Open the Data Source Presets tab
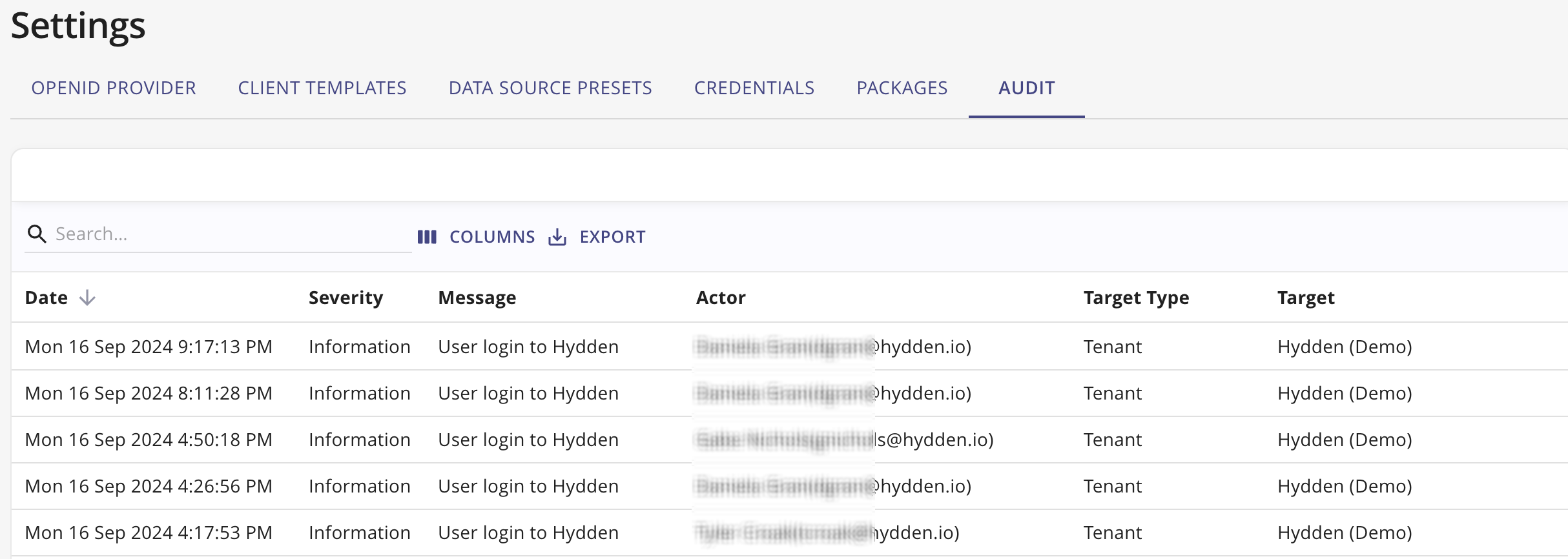The width and height of the screenshot is (1568, 559). click(550, 88)
